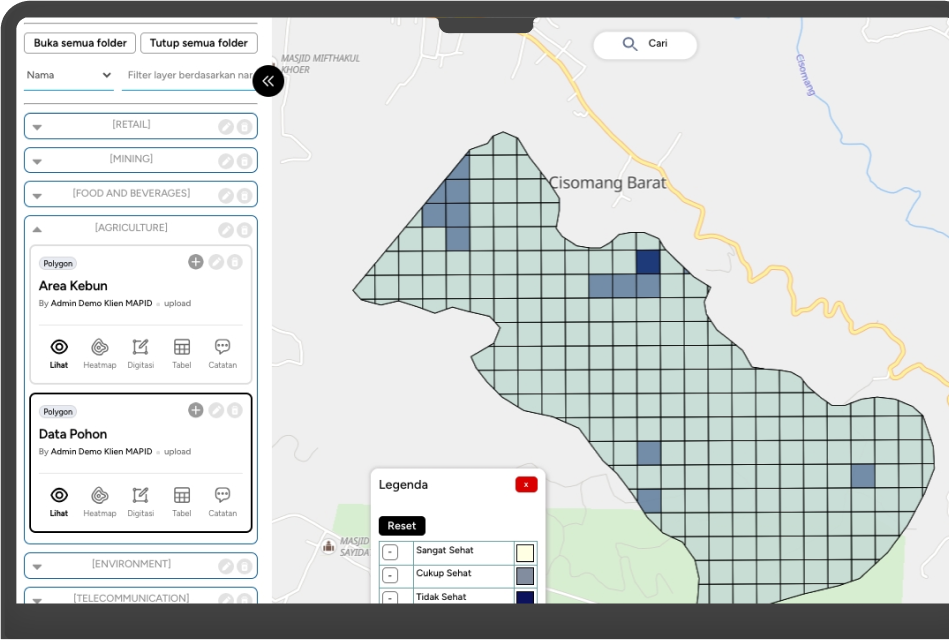Viewport: 949px width, 640px height.
Task: Click Cukup Sehat color swatch in legend
Action: [x=525, y=576]
